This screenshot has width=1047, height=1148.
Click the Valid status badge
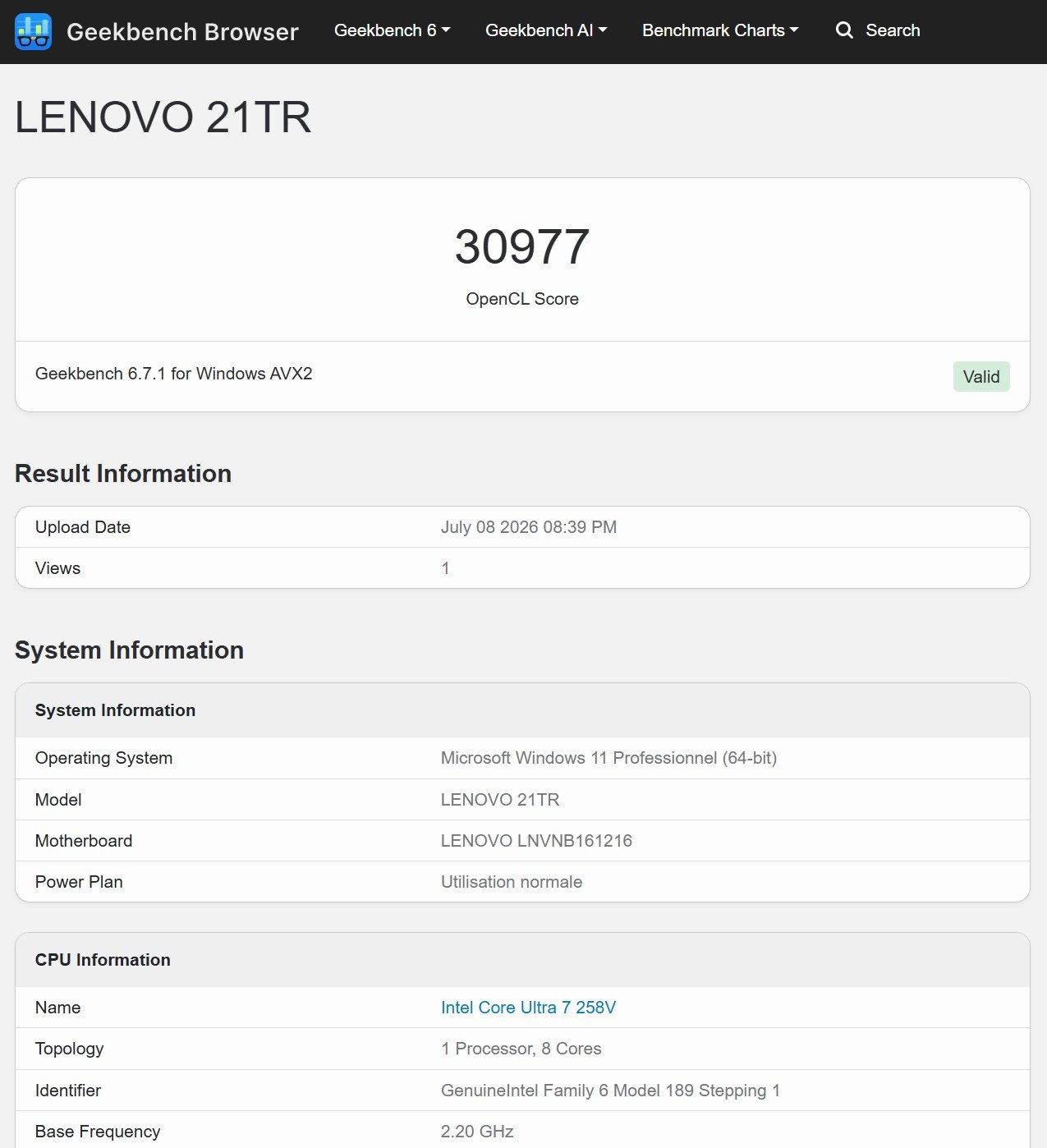coord(981,377)
